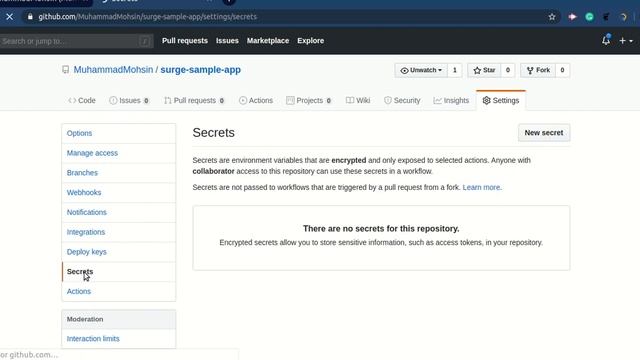
Task: Switch to the Security tab
Action: pos(402,100)
